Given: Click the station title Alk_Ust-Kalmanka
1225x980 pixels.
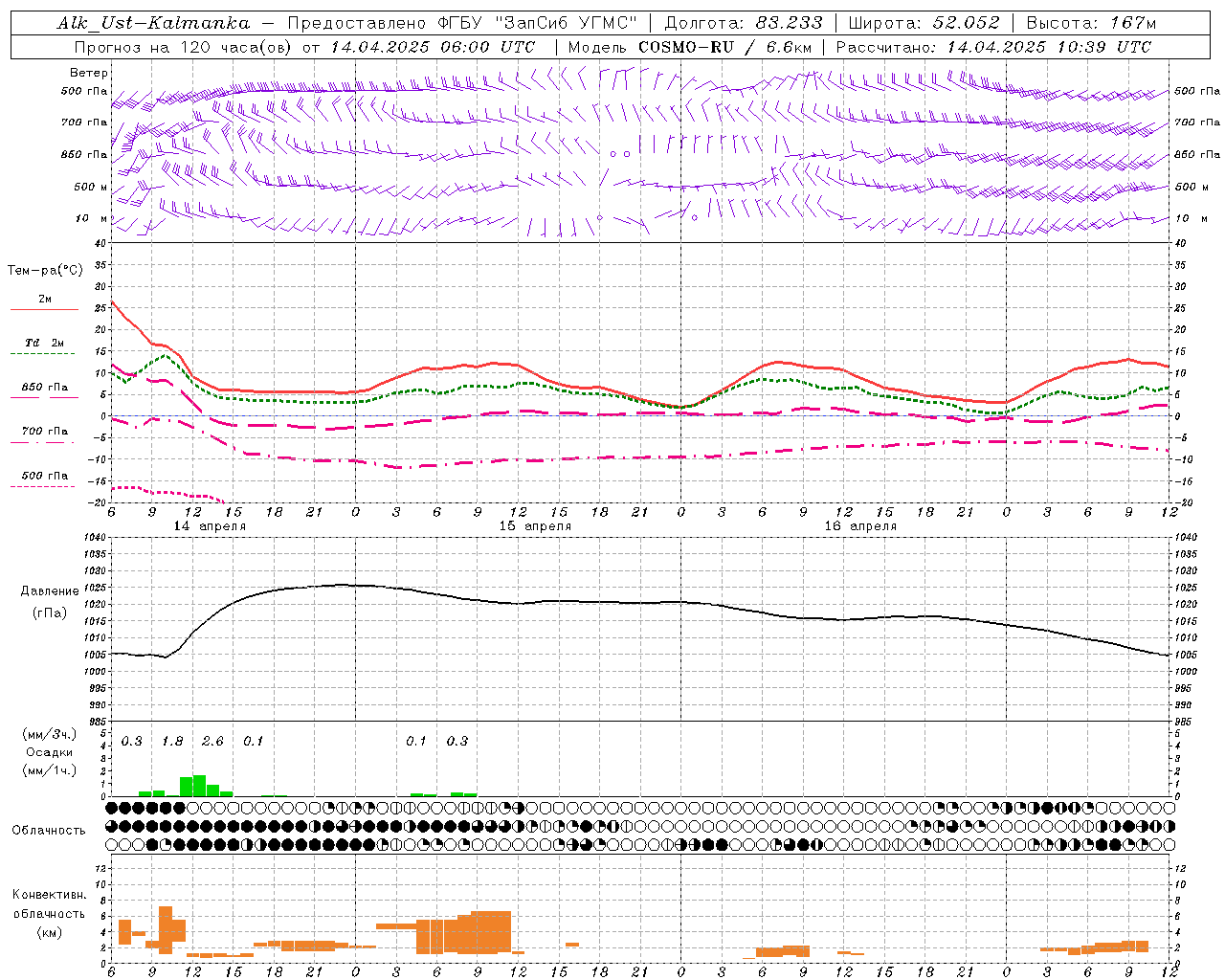Looking at the screenshot, I should pyautogui.click(x=153, y=23).
